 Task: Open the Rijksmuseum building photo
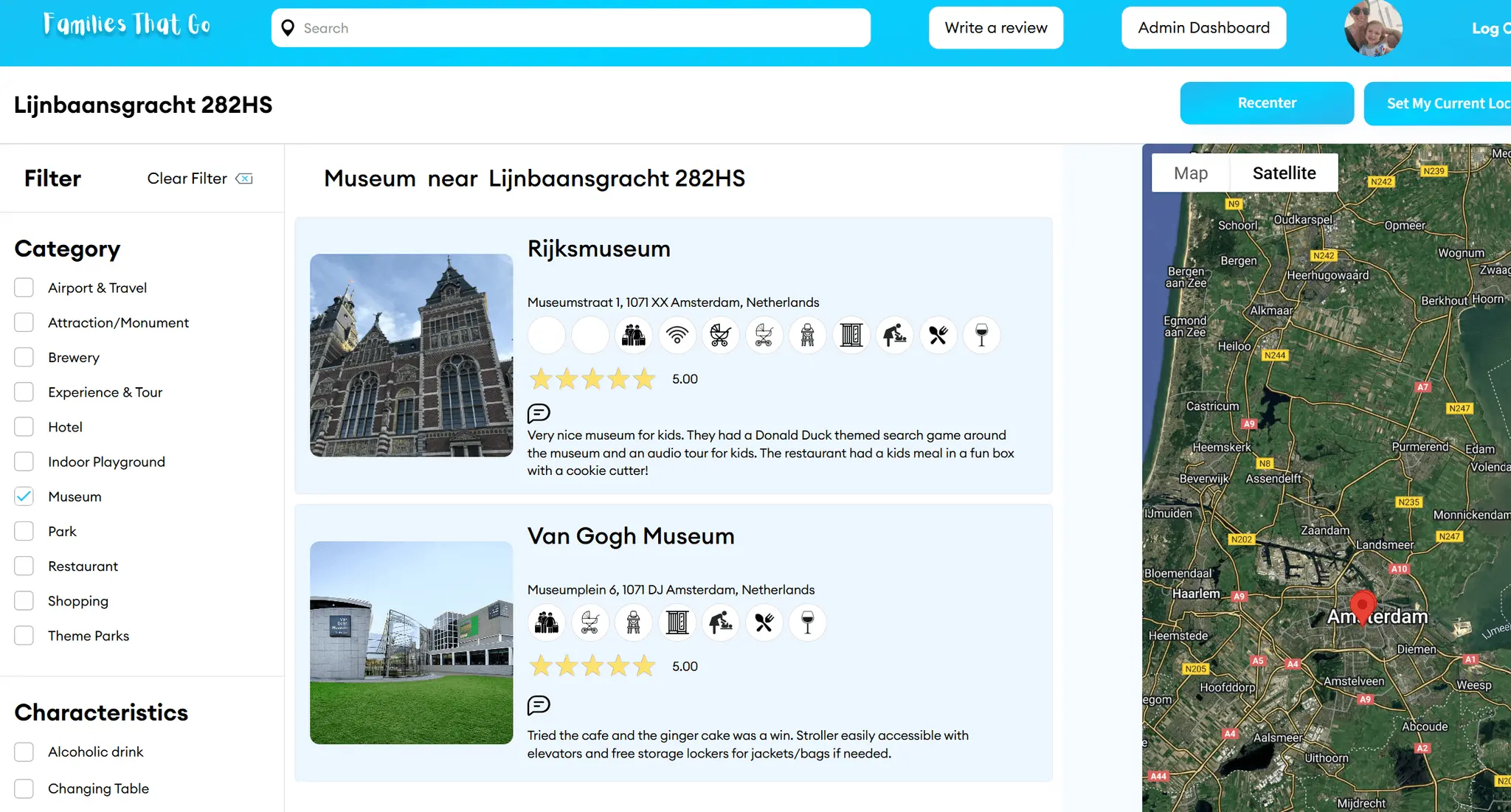411,355
